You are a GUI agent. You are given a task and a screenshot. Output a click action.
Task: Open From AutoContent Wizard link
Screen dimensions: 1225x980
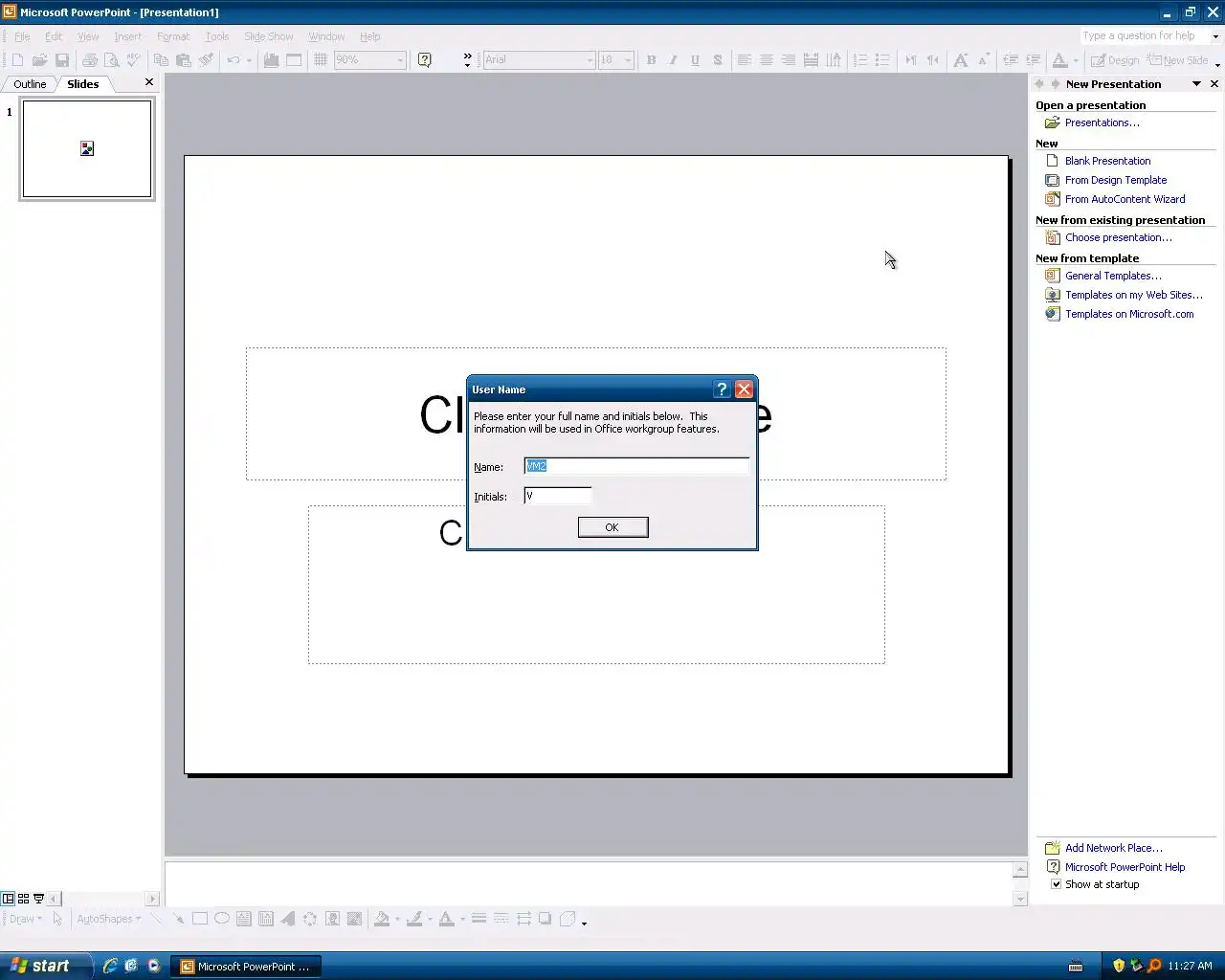coord(1125,199)
